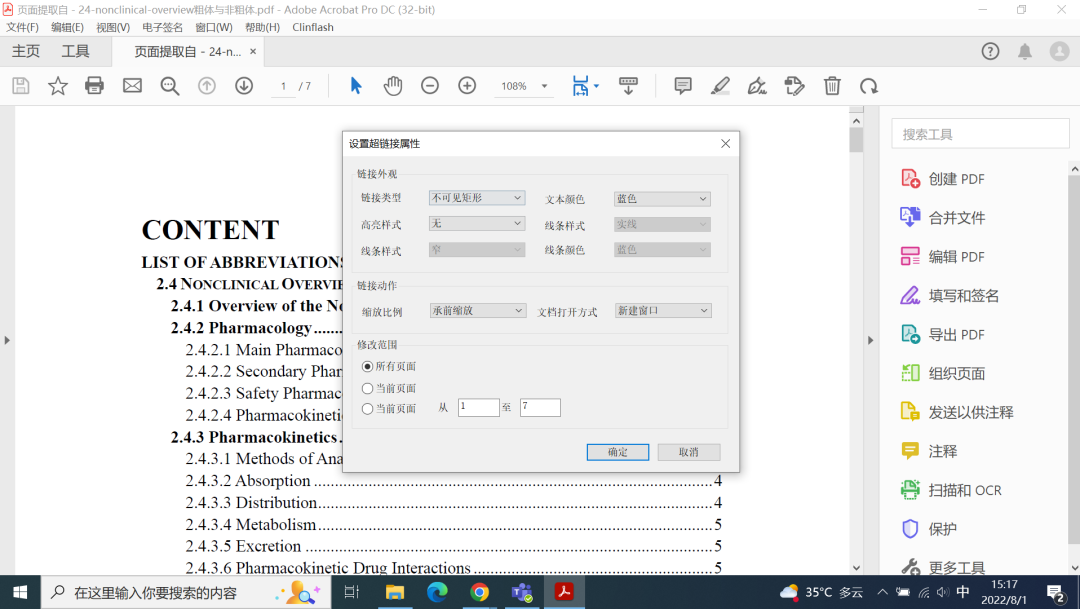Select the 所有页面 radio option

tap(369, 367)
